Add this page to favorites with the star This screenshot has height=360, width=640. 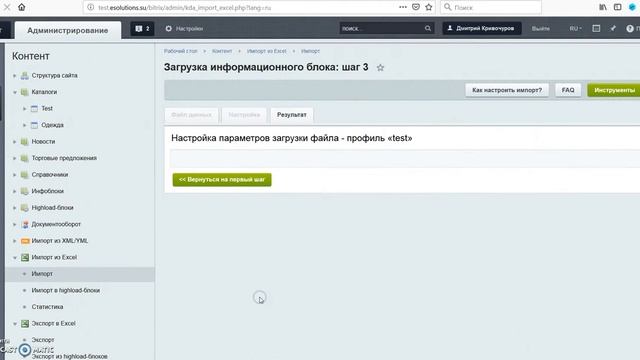380,68
